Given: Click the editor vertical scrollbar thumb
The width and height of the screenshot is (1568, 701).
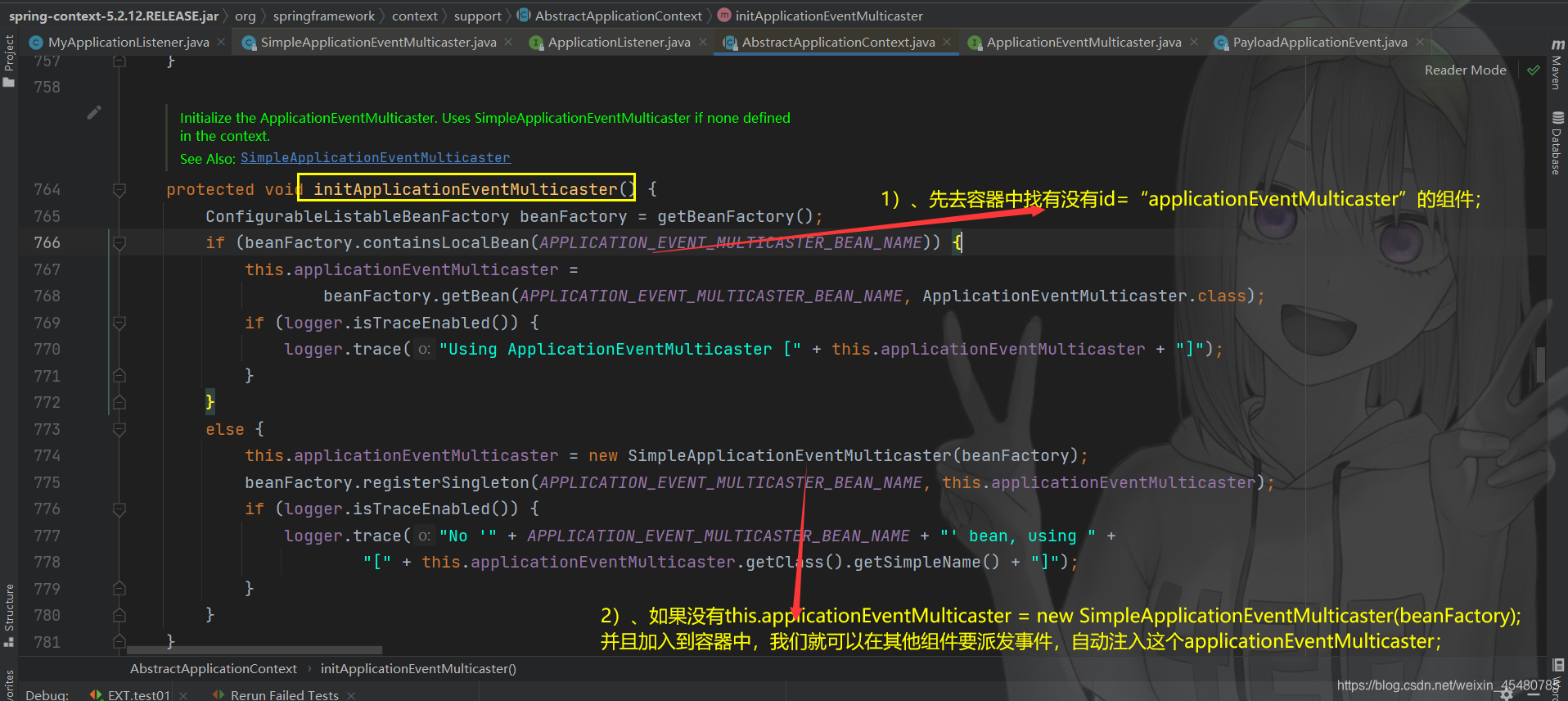Looking at the screenshot, I should pos(1540,364).
